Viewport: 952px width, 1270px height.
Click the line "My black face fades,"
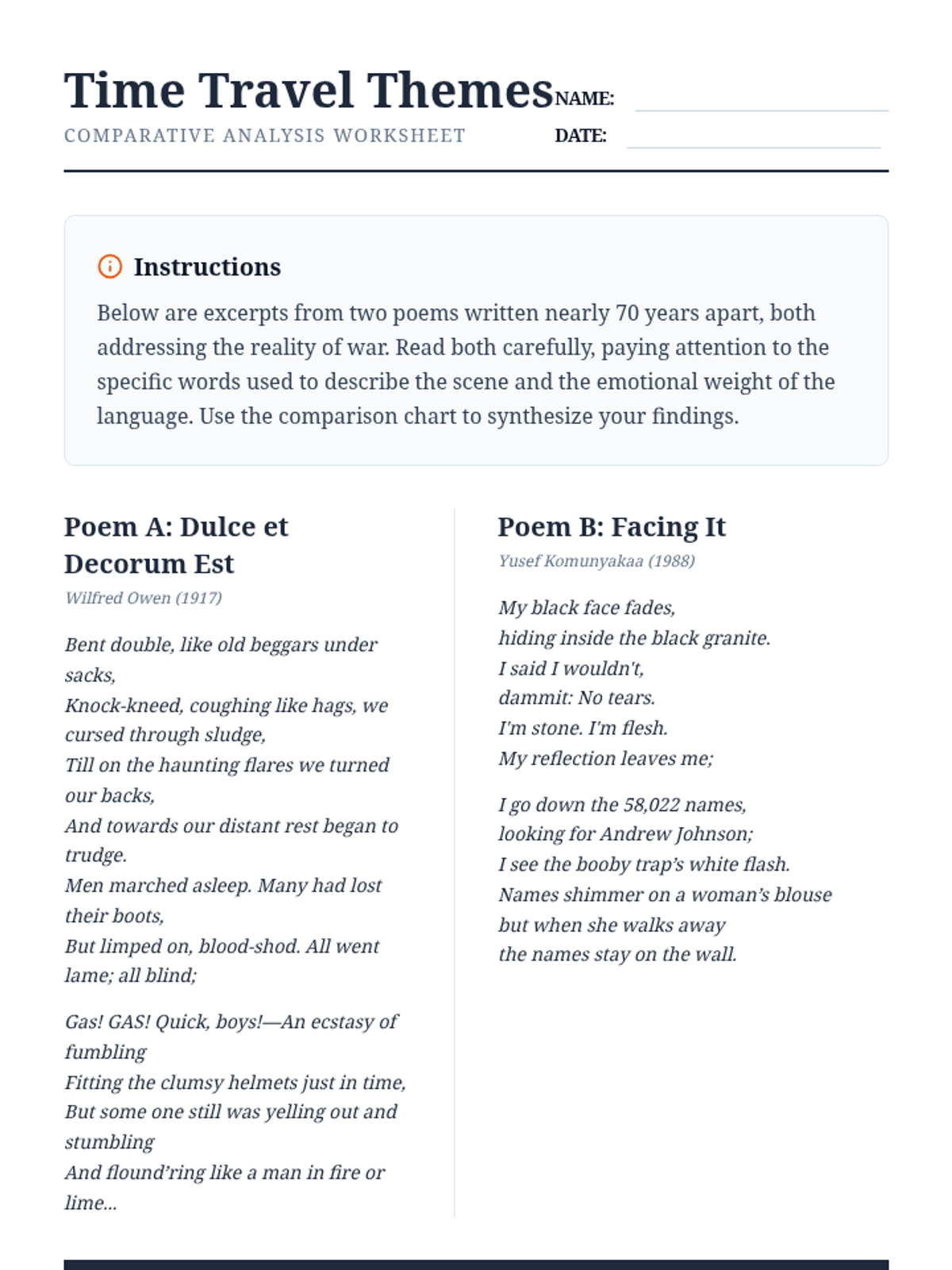click(587, 608)
